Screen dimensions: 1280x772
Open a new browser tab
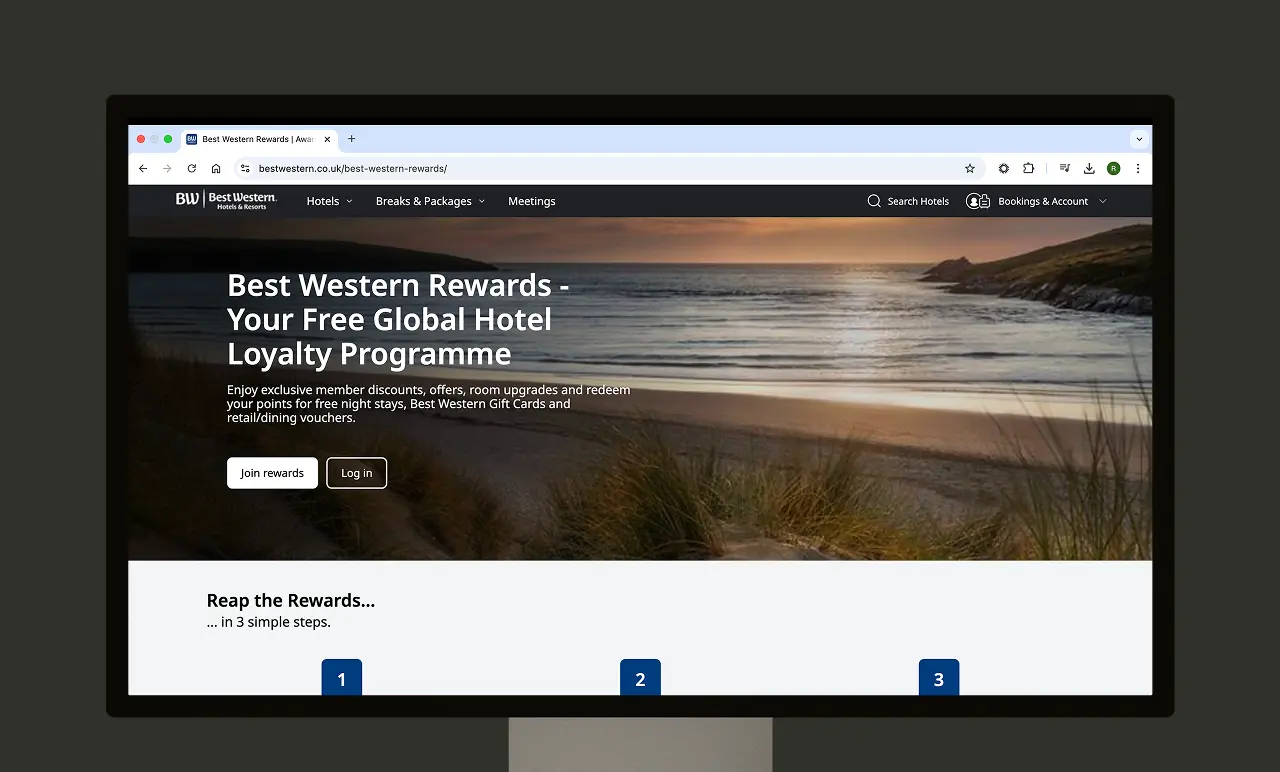pyautogui.click(x=351, y=139)
